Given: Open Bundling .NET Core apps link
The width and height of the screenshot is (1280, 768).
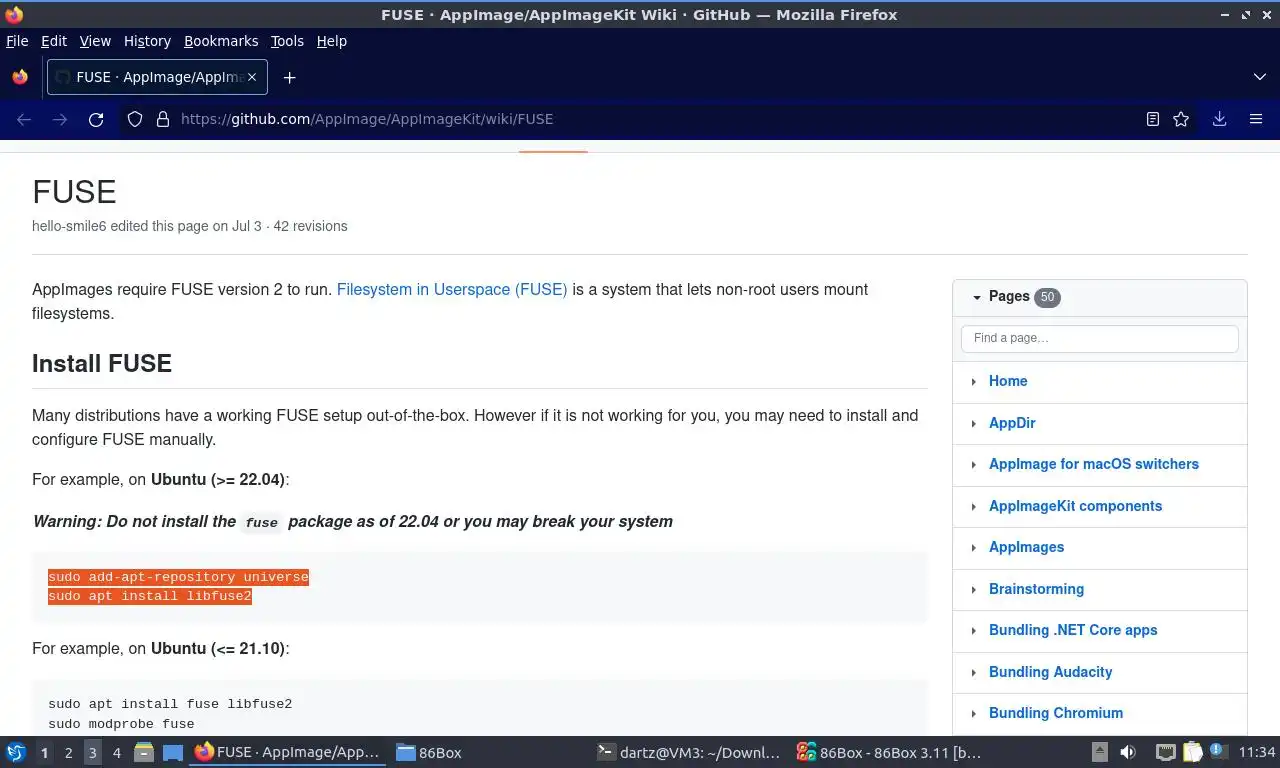Looking at the screenshot, I should [1073, 630].
